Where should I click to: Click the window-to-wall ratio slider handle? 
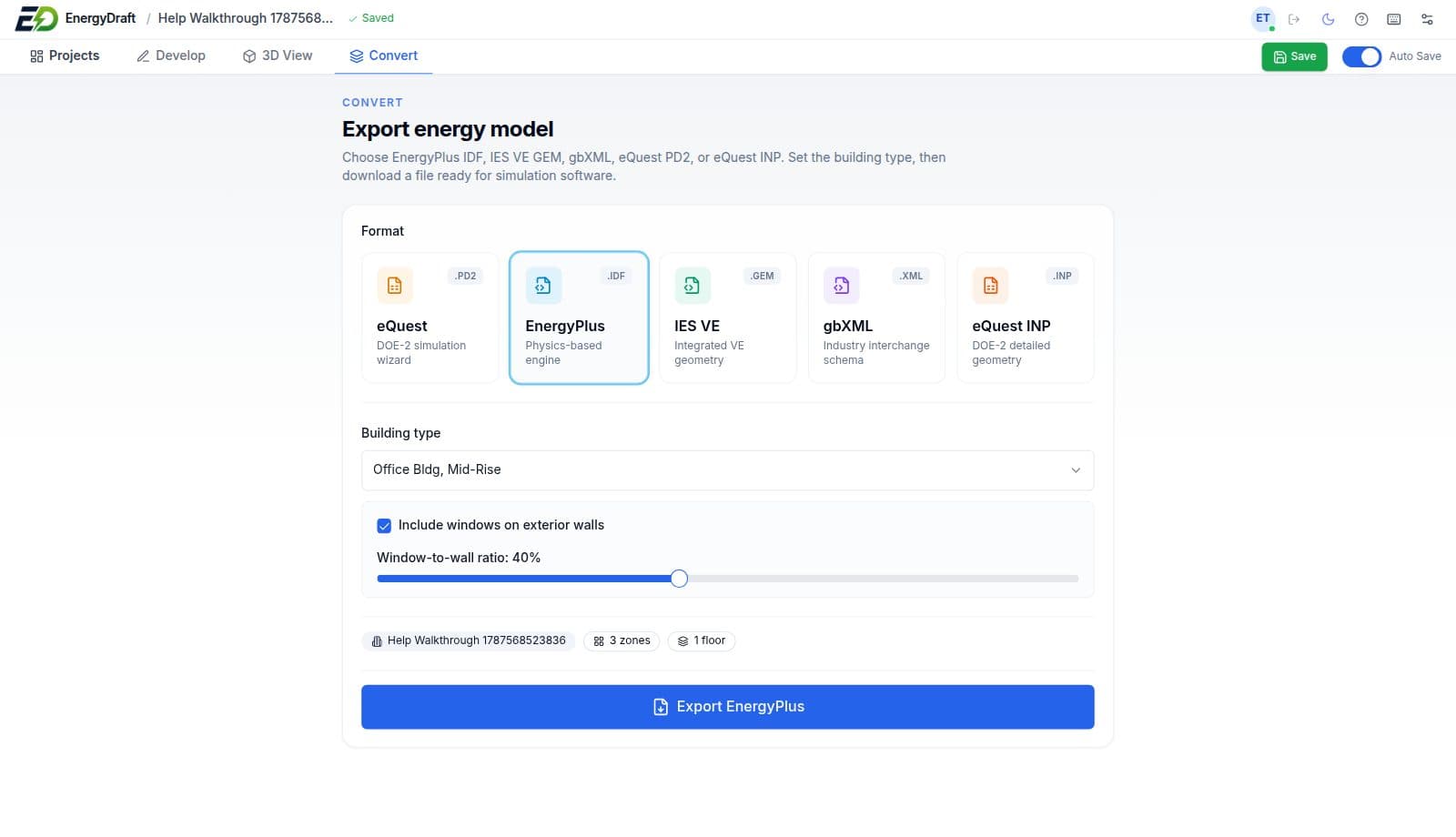coord(679,579)
